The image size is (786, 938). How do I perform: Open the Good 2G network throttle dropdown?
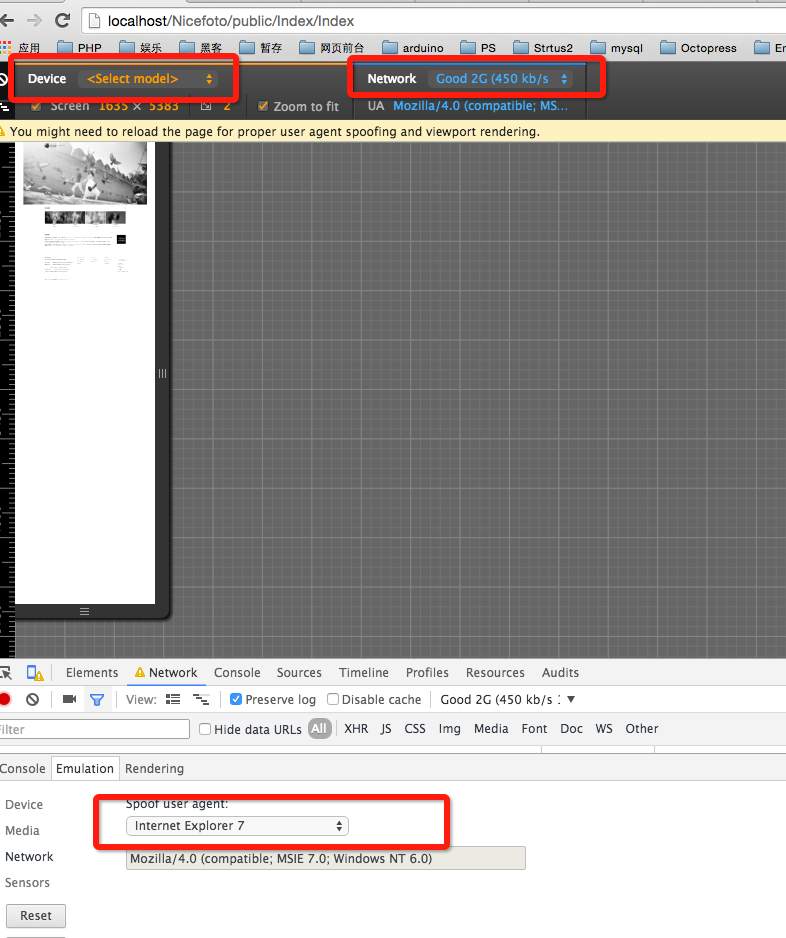click(x=502, y=79)
